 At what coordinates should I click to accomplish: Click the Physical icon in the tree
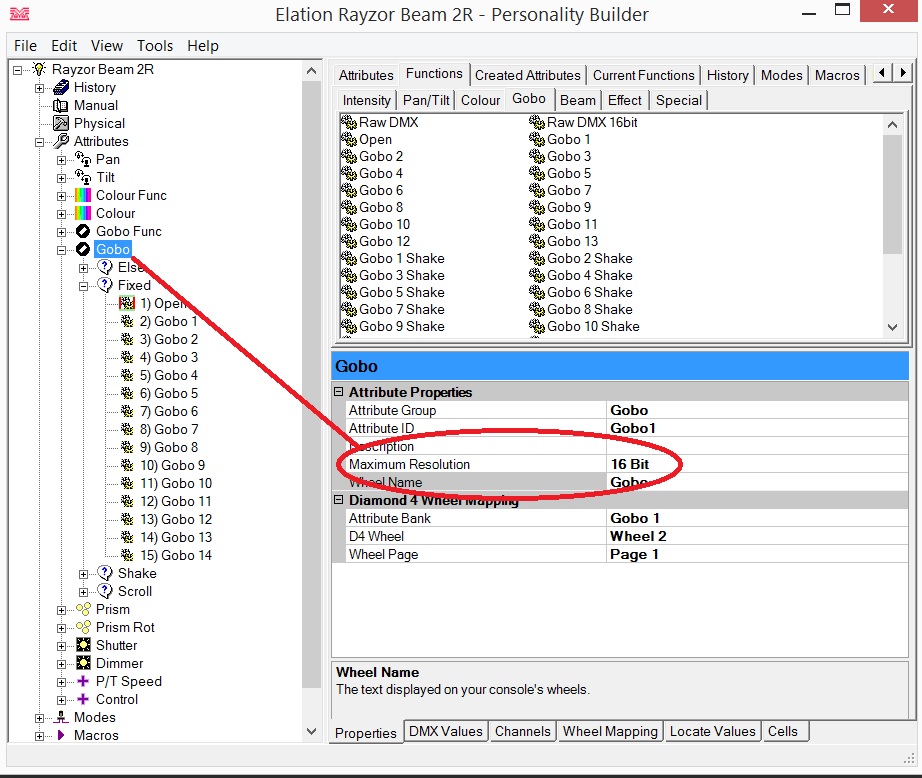[61, 123]
